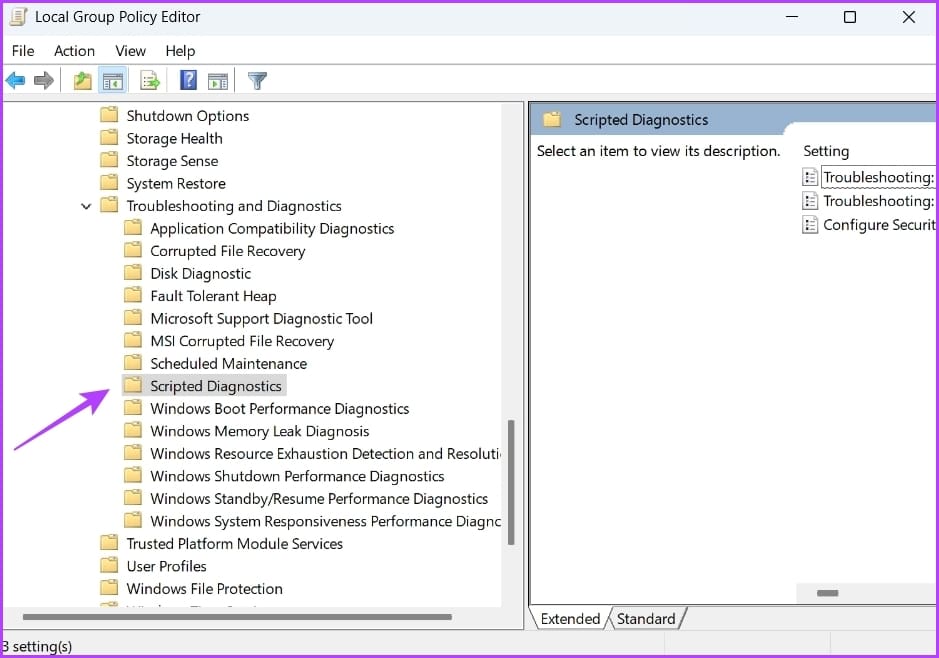Toggle the Show/Hide Action Pane icon
Screen dimensions: 939x658
click(217, 81)
